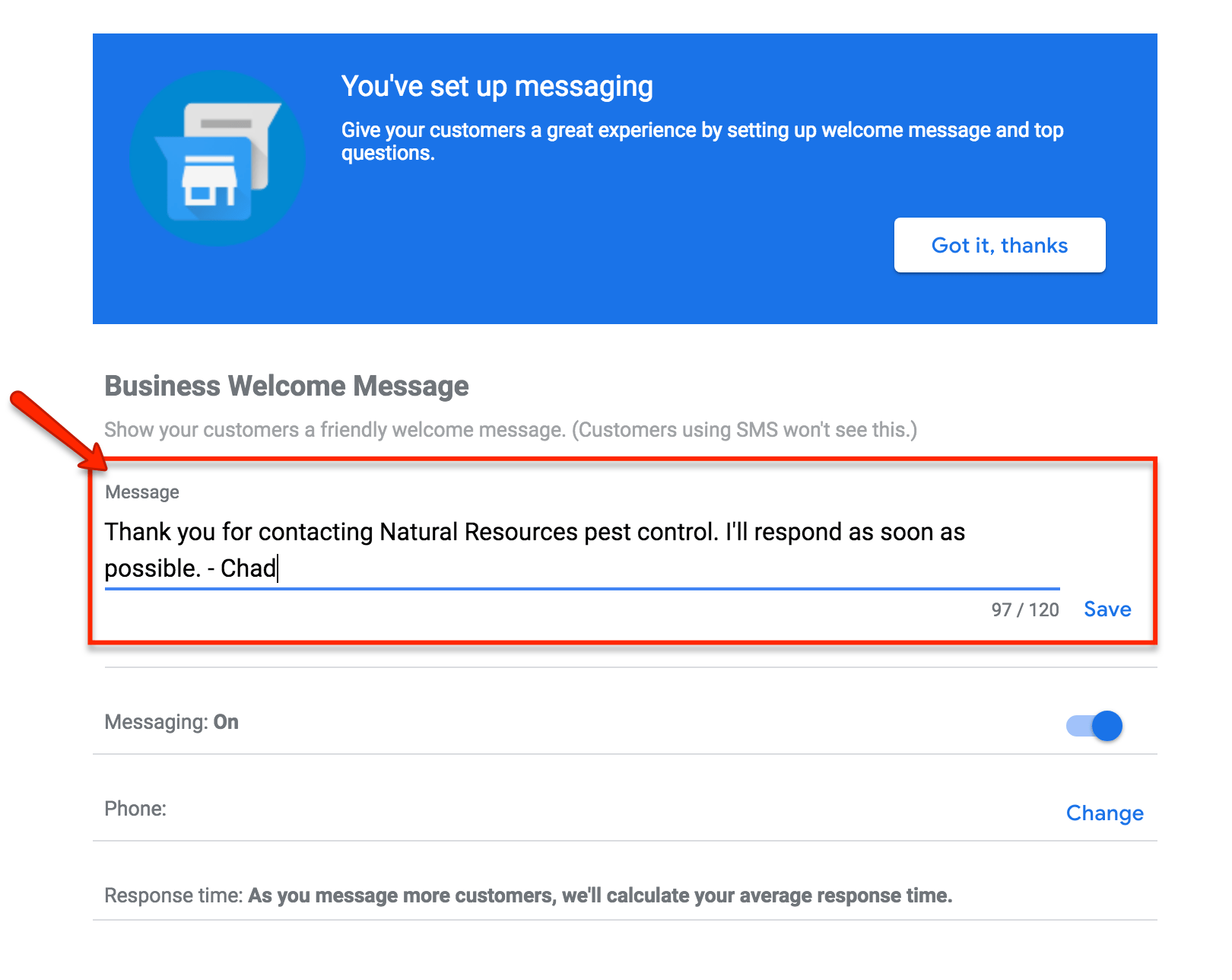Click the Phone: label
The height and width of the screenshot is (980, 1232).
pyautogui.click(x=135, y=809)
